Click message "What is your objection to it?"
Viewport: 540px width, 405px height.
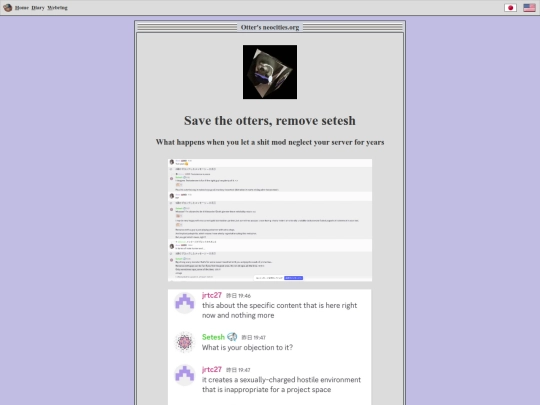[x=247, y=347]
